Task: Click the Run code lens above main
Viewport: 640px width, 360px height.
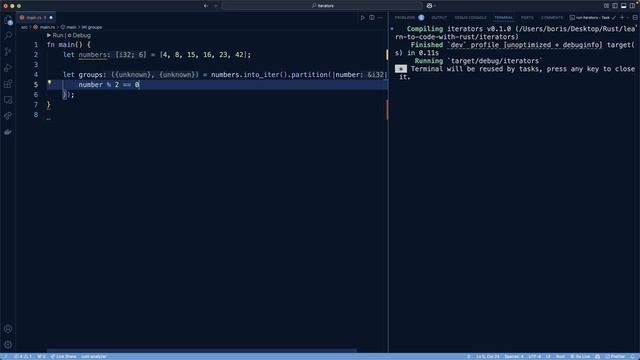Action: (x=55, y=36)
